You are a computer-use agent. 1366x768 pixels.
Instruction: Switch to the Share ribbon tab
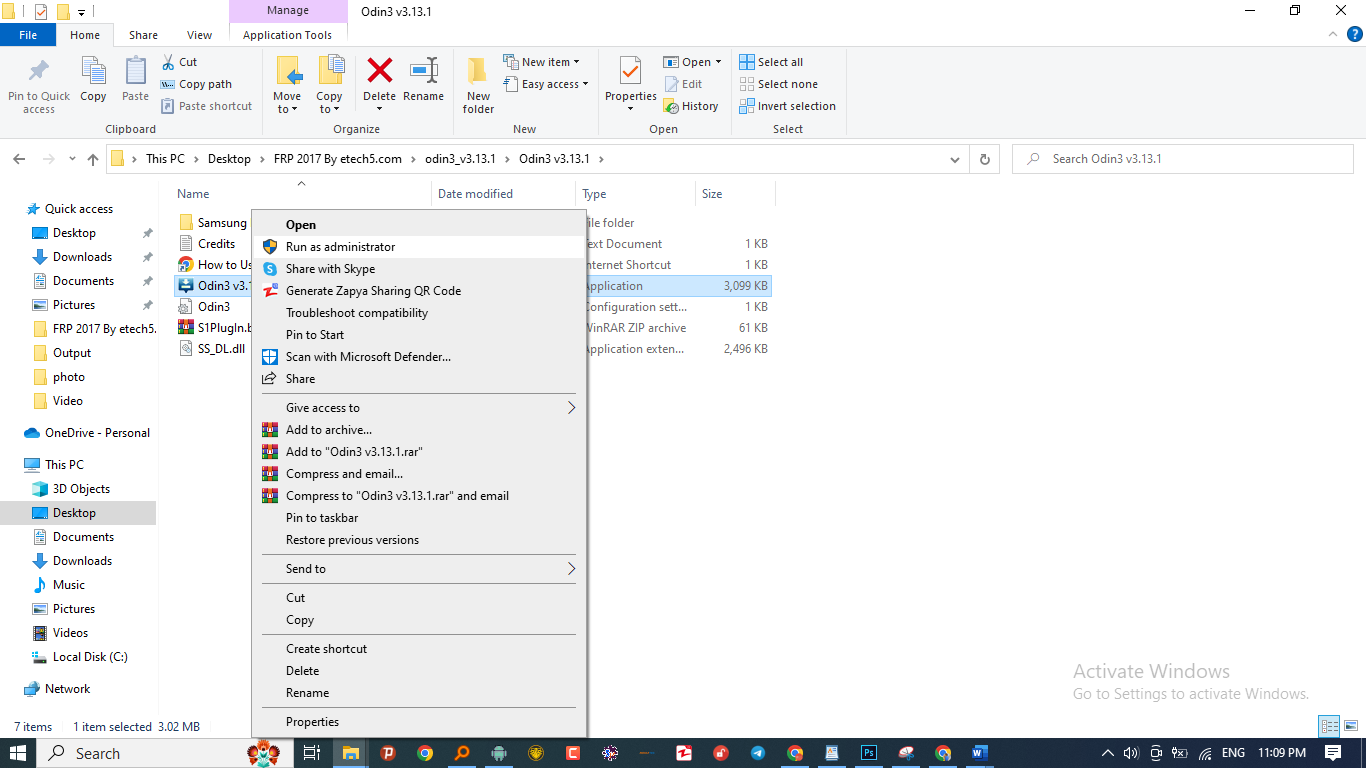click(143, 35)
